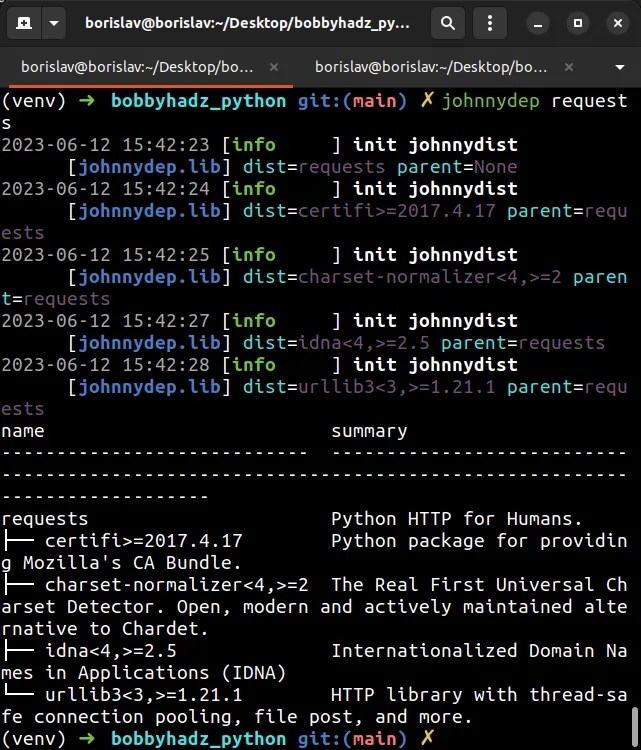Close the first terminal tab
The height and width of the screenshot is (750, 641).
pyautogui.click(x=274, y=67)
